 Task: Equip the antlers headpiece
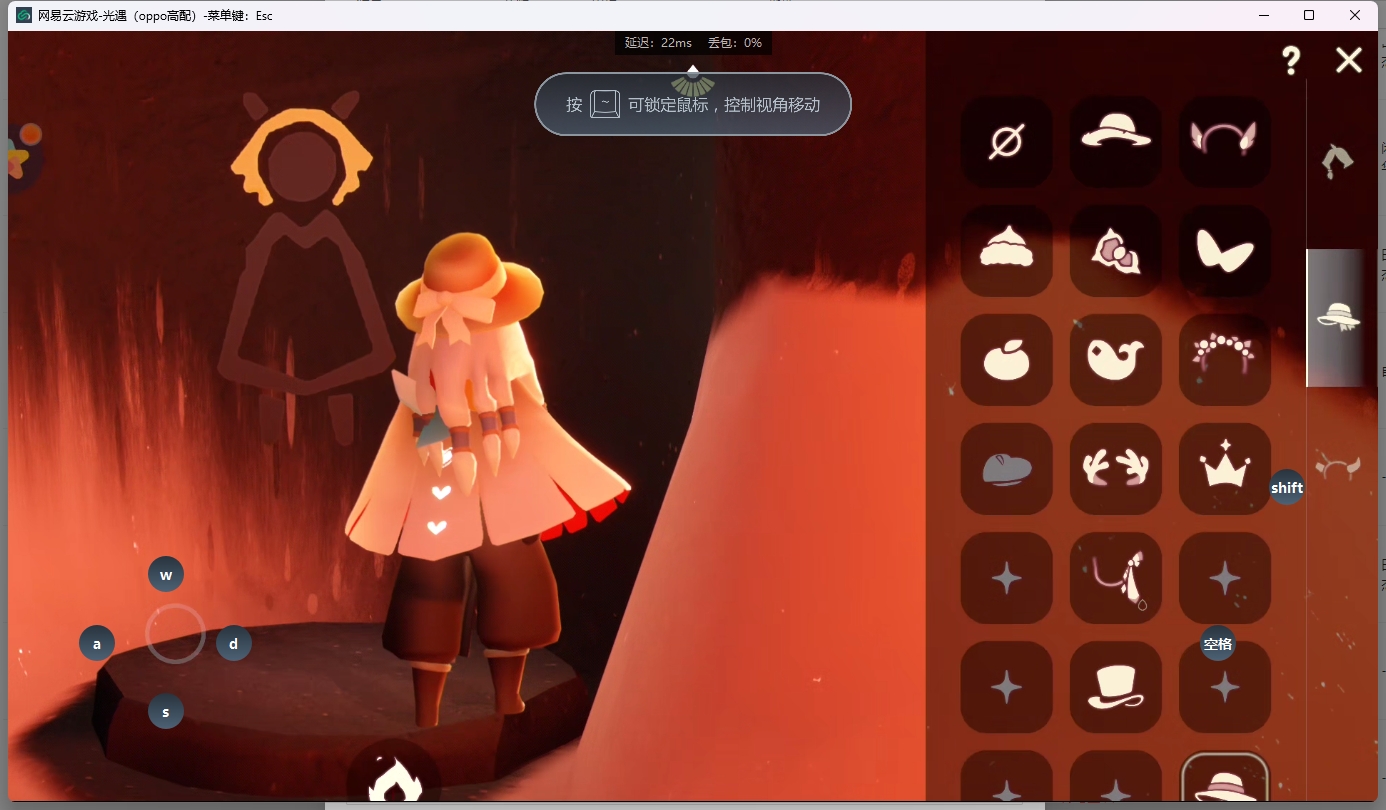[x=1116, y=469]
